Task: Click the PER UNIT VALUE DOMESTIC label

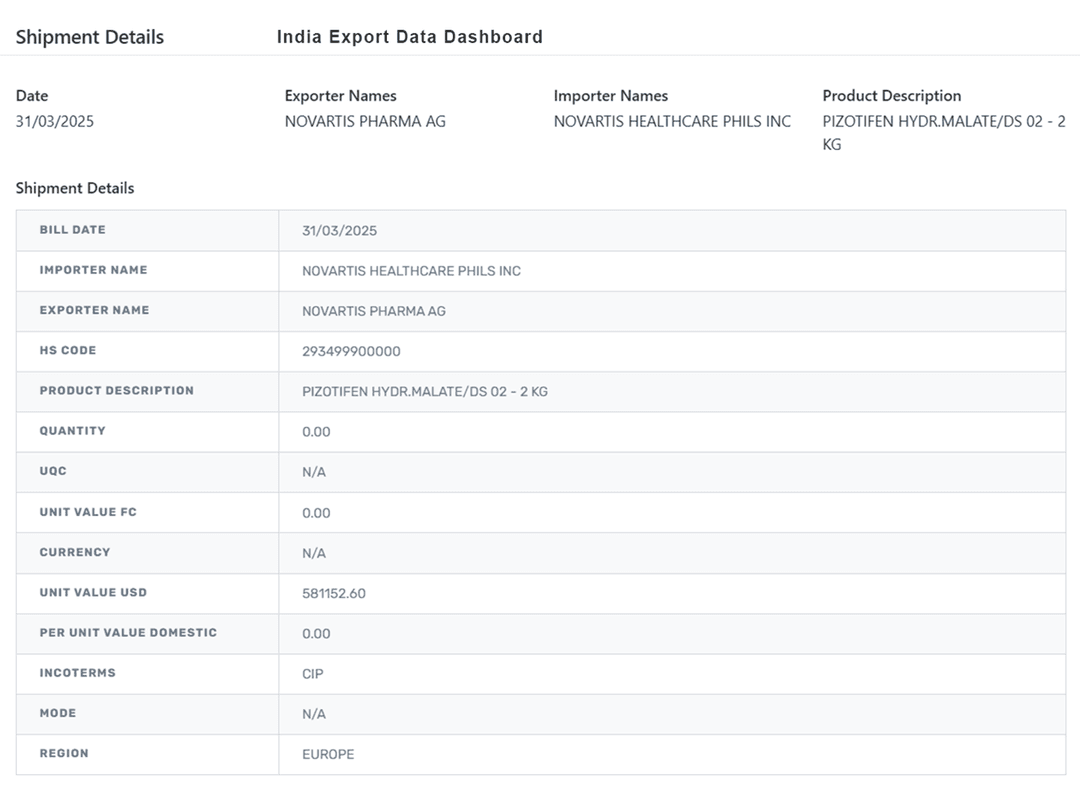Action: click(x=128, y=633)
